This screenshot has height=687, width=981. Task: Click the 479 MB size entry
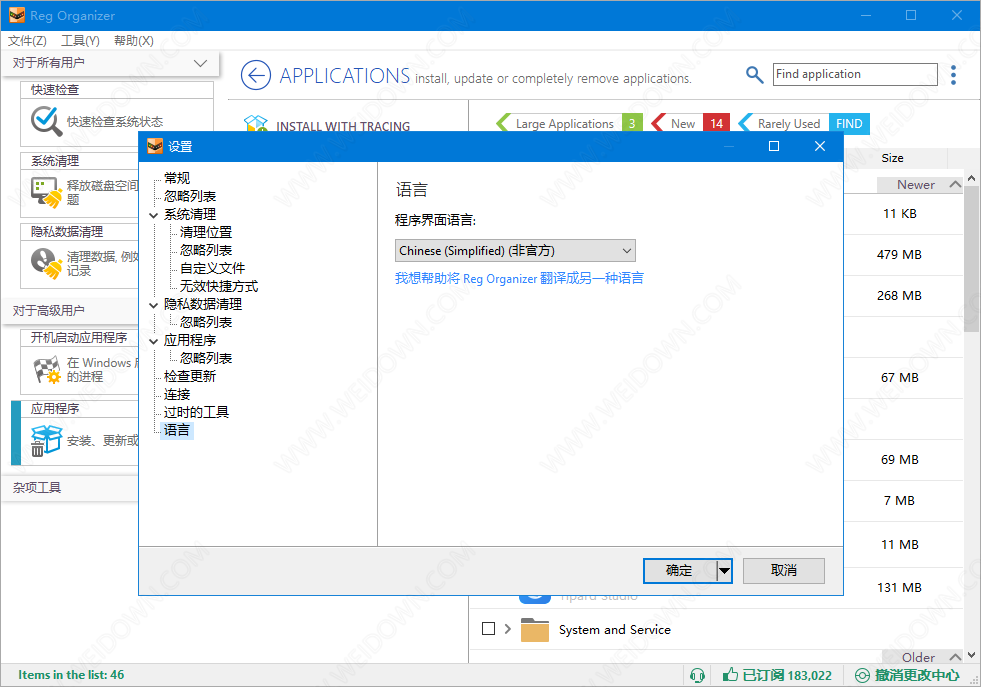[x=899, y=255]
